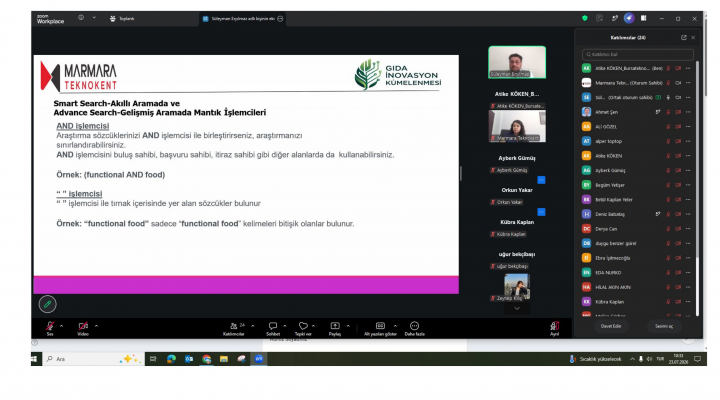720x400 pixels.
Task: Show more video tiles with down chevron
Action: [x=517, y=309]
